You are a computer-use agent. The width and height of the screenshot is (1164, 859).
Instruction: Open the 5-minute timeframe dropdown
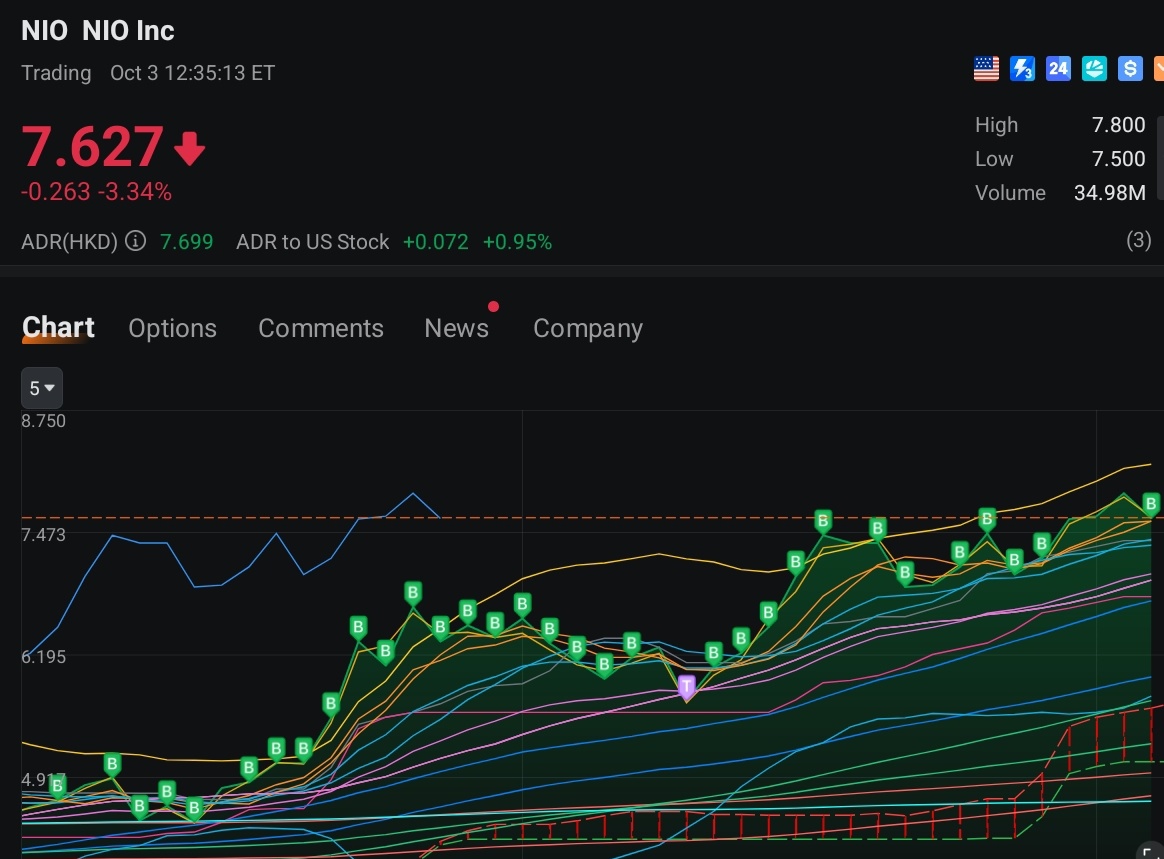coord(41,388)
